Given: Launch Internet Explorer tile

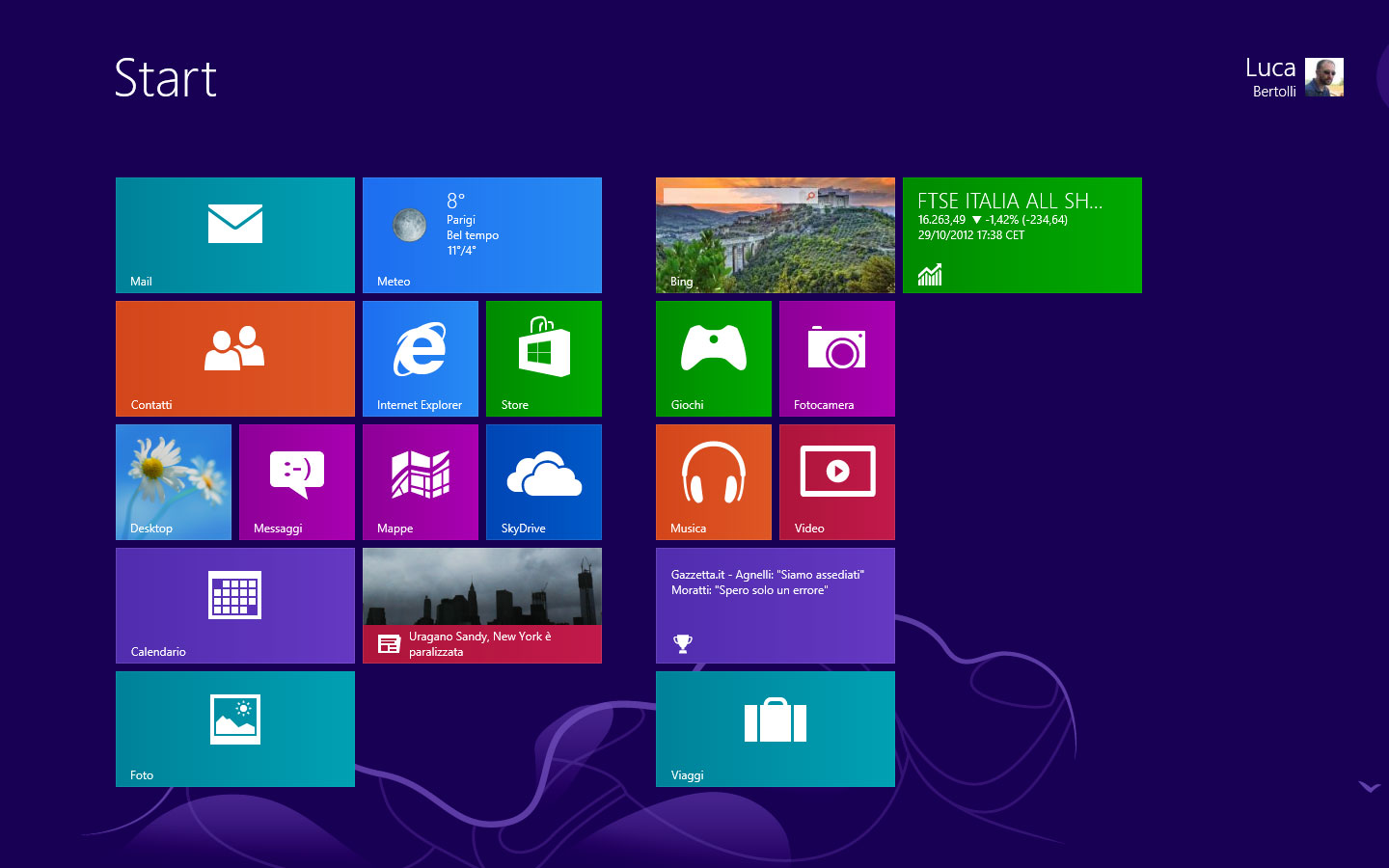Looking at the screenshot, I should (x=421, y=359).
